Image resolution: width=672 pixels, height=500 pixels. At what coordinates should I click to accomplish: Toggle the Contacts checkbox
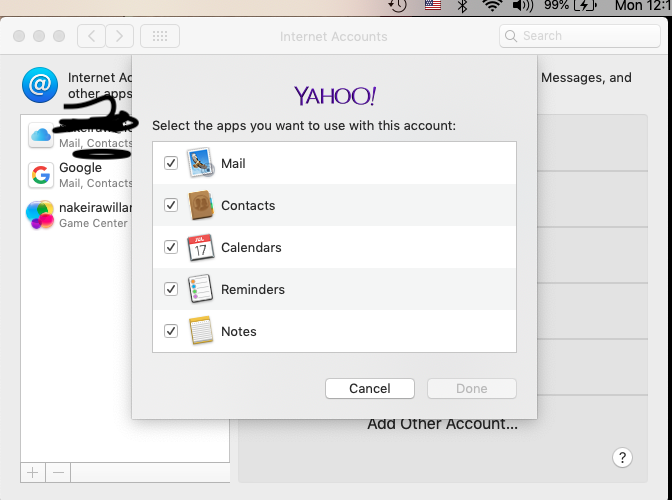[x=171, y=205]
